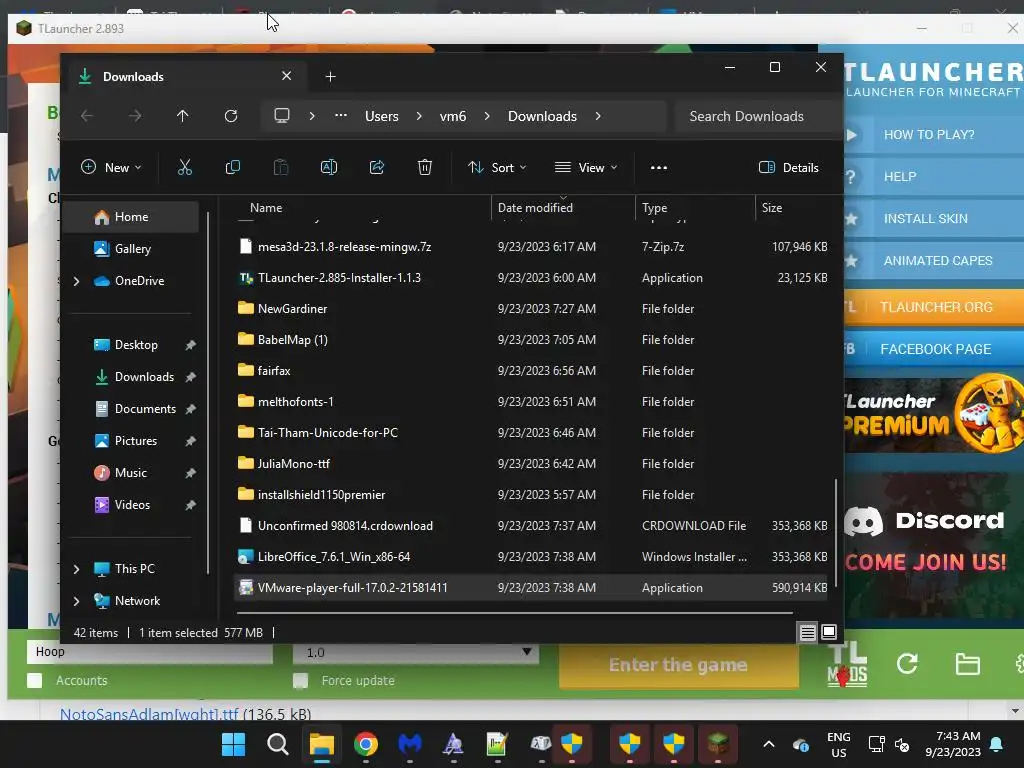Screen dimensions: 1024x768
Task: Open INSTALL SKIN in TLauncher sidebar
Action: (934, 219)
